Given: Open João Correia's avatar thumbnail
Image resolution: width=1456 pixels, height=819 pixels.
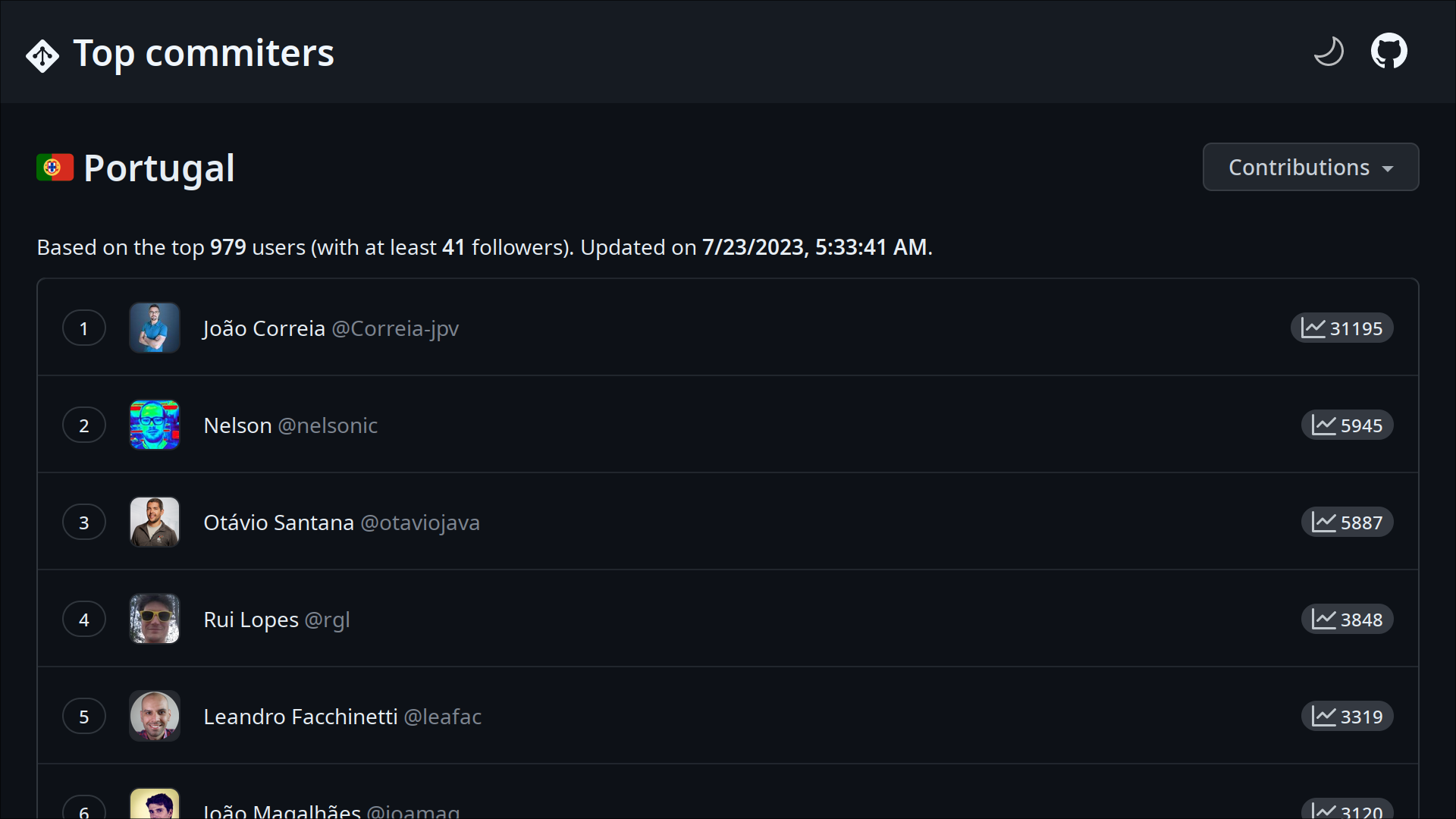Looking at the screenshot, I should point(155,328).
